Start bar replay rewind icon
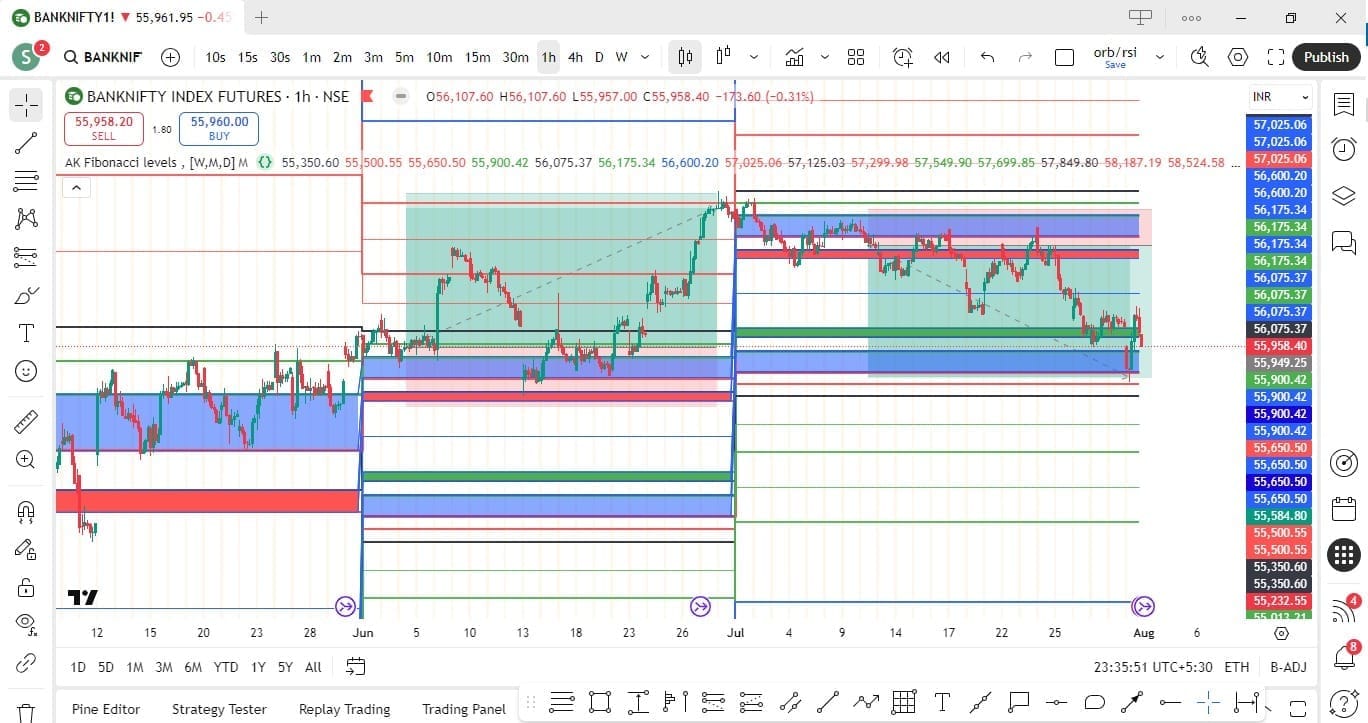 [x=941, y=57]
